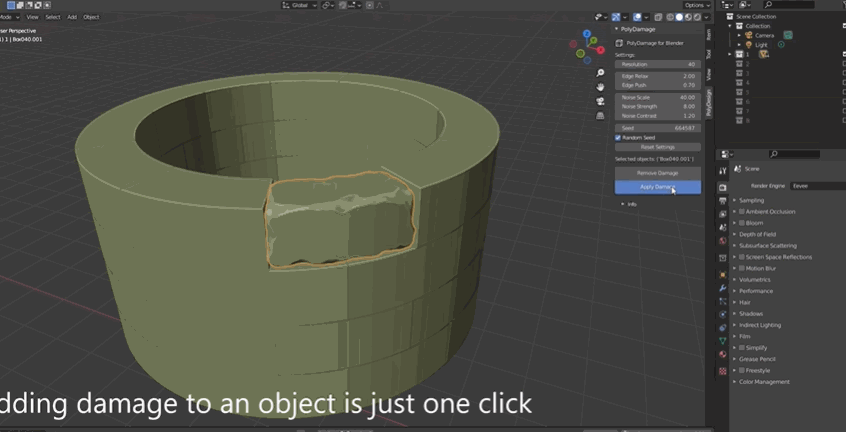Select wireframe viewport shading mode
The width and height of the screenshot is (846, 432).
tap(671, 17)
